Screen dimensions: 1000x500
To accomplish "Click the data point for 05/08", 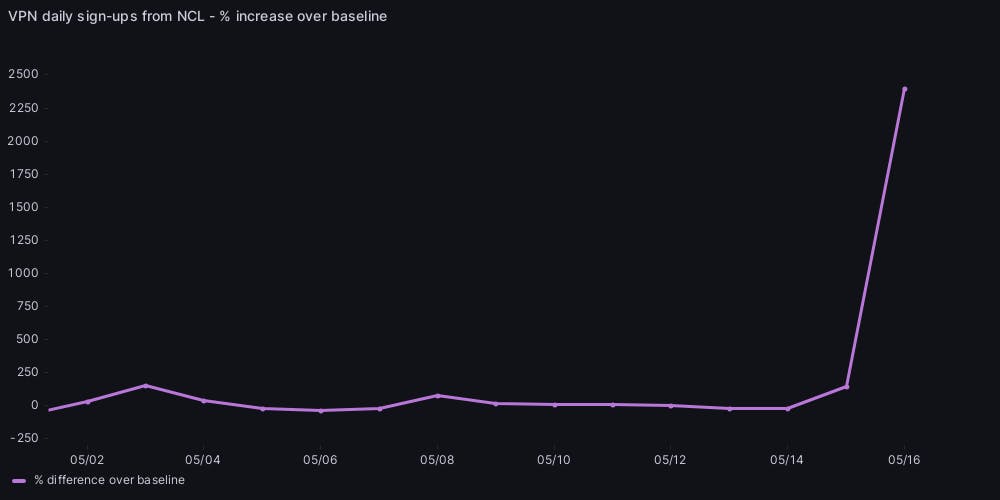I will pos(438,396).
